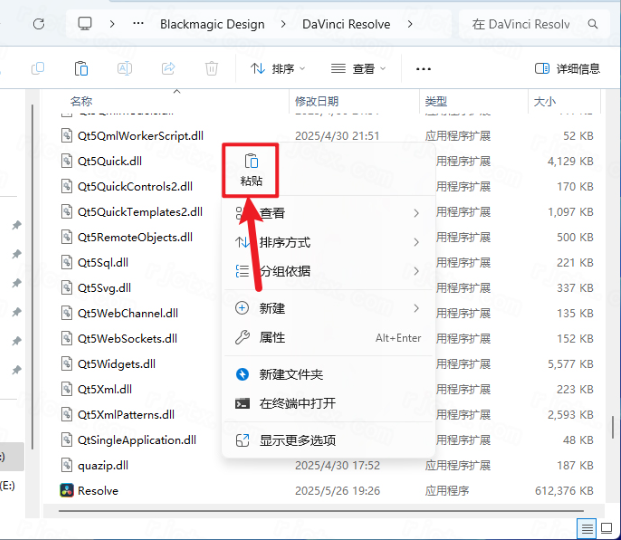Open the toolbar more options ellipsis
621x540 pixels.
[x=423, y=69]
